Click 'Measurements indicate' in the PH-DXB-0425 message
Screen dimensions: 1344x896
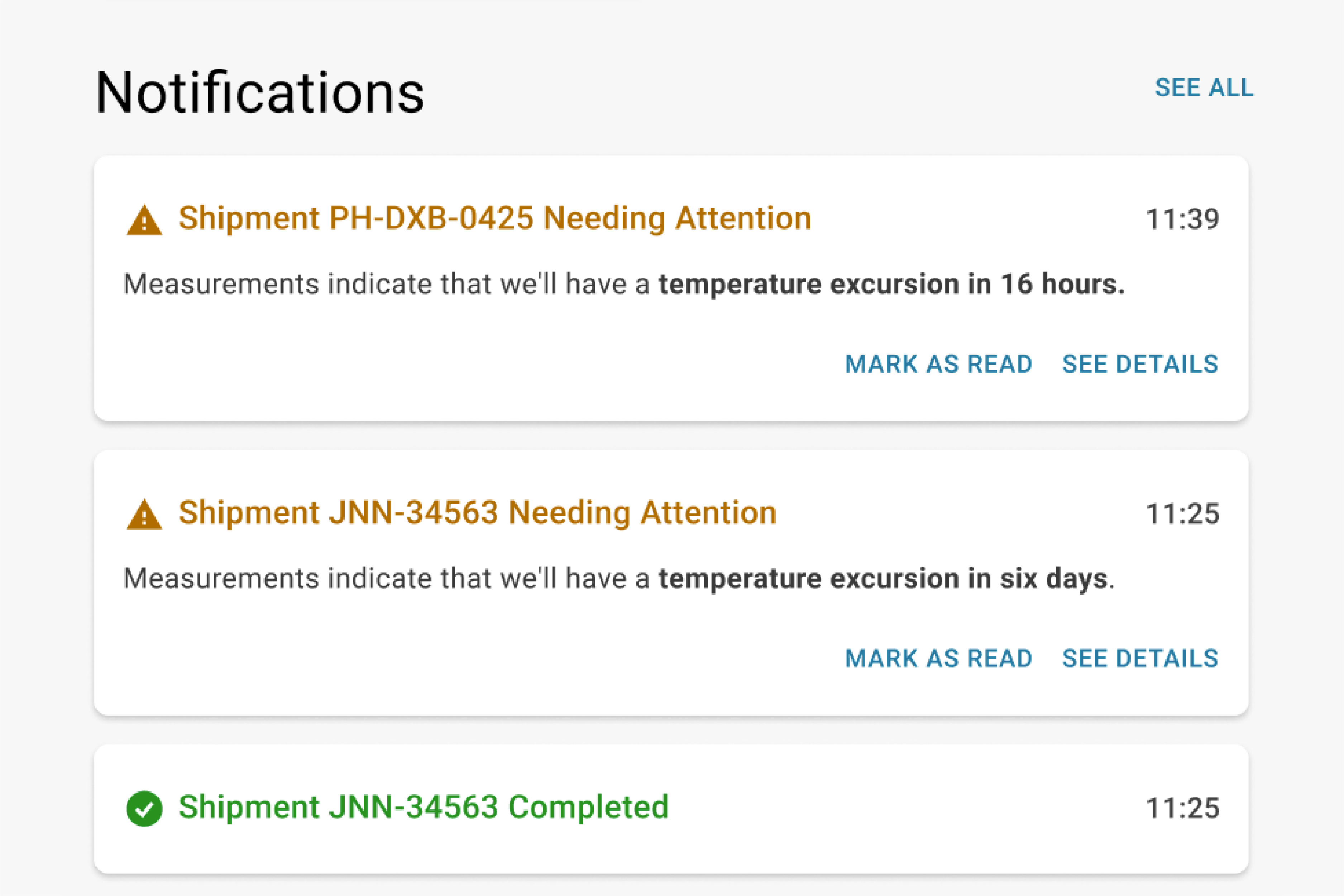(x=221, y=284)
